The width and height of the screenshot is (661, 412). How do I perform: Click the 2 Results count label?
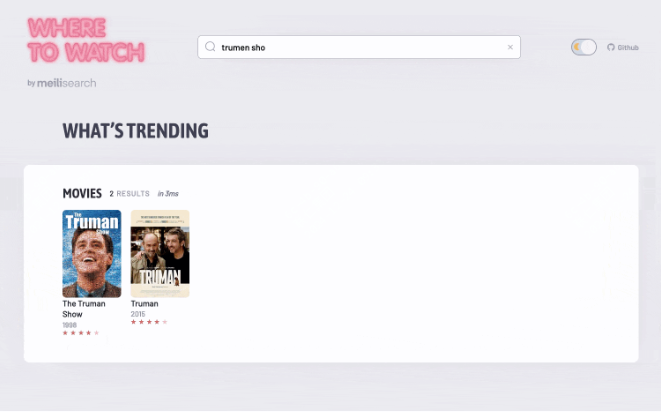[129, 194]
